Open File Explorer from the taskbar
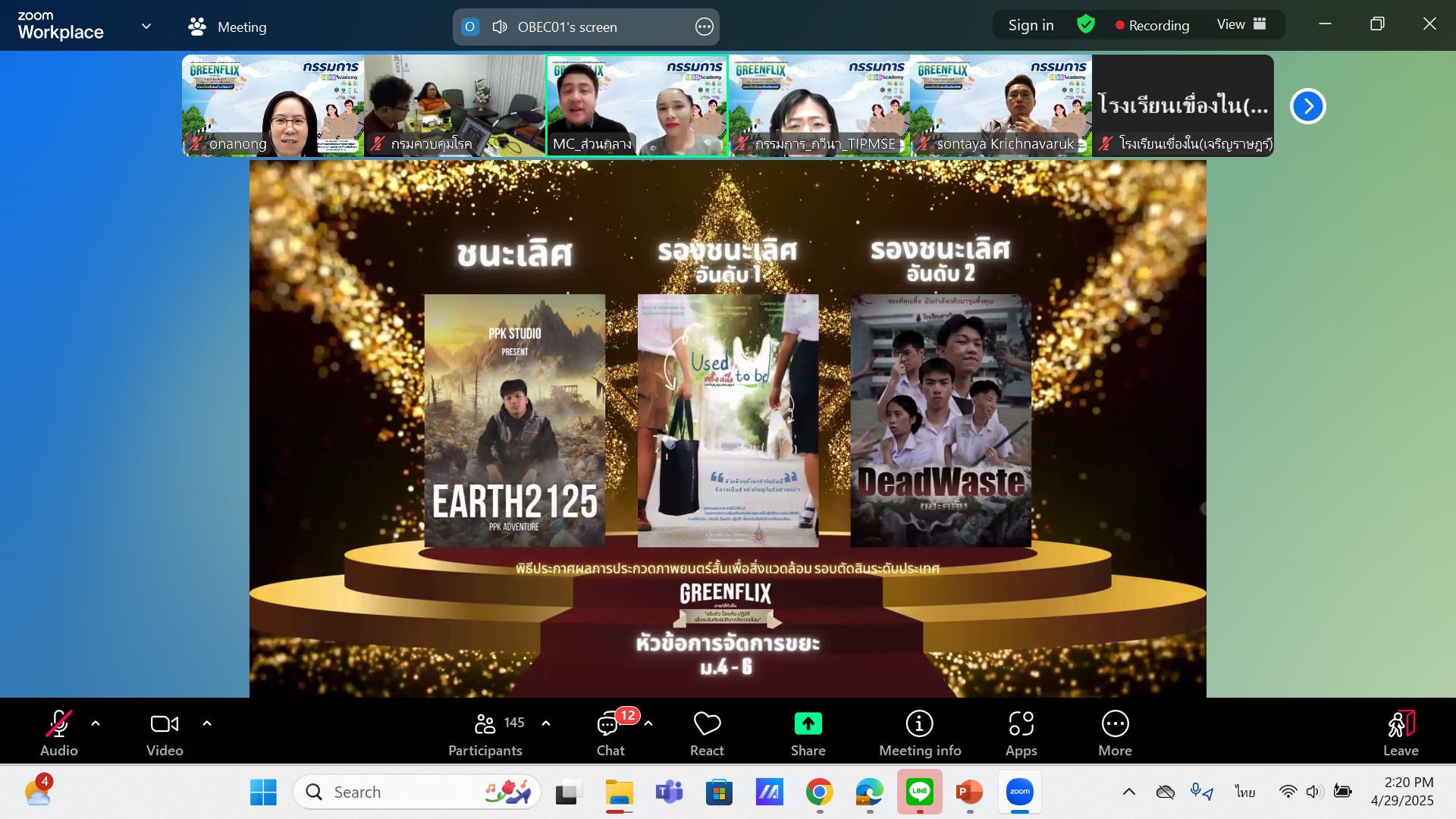 (619, 792)
